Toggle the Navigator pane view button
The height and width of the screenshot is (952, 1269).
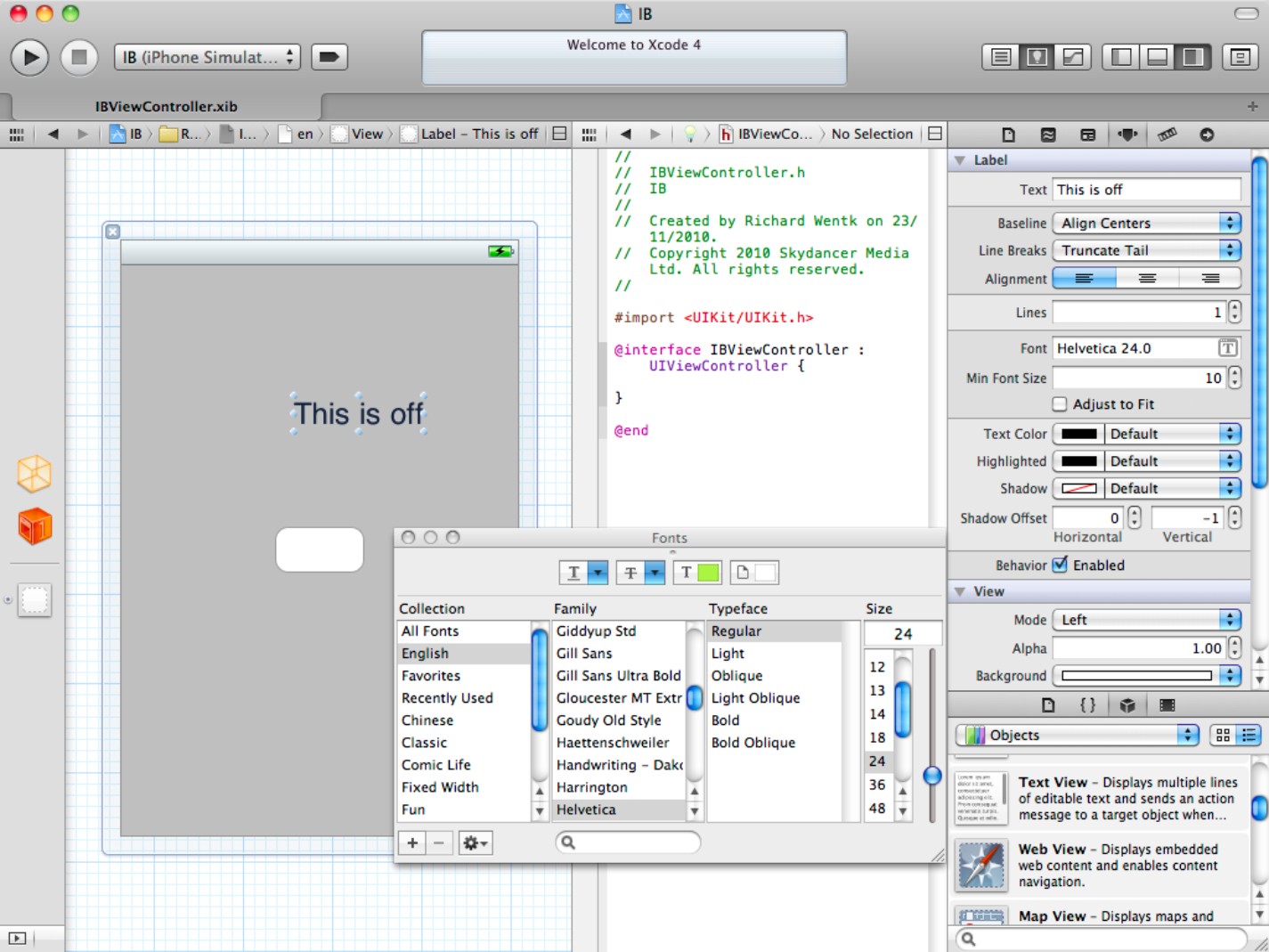click(1120, 57)
